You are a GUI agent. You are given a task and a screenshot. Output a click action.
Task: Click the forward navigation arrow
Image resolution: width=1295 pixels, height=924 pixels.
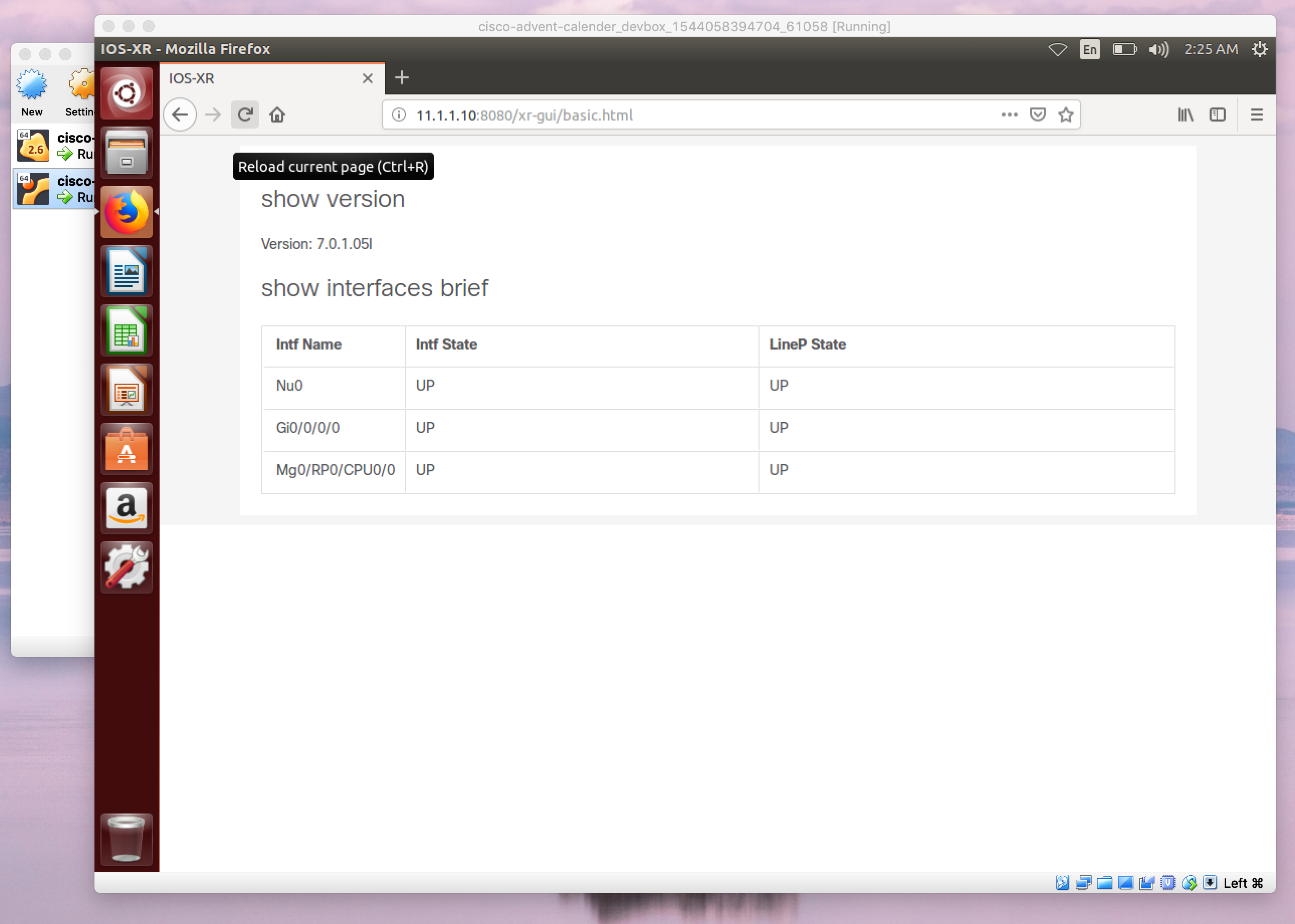213,115
